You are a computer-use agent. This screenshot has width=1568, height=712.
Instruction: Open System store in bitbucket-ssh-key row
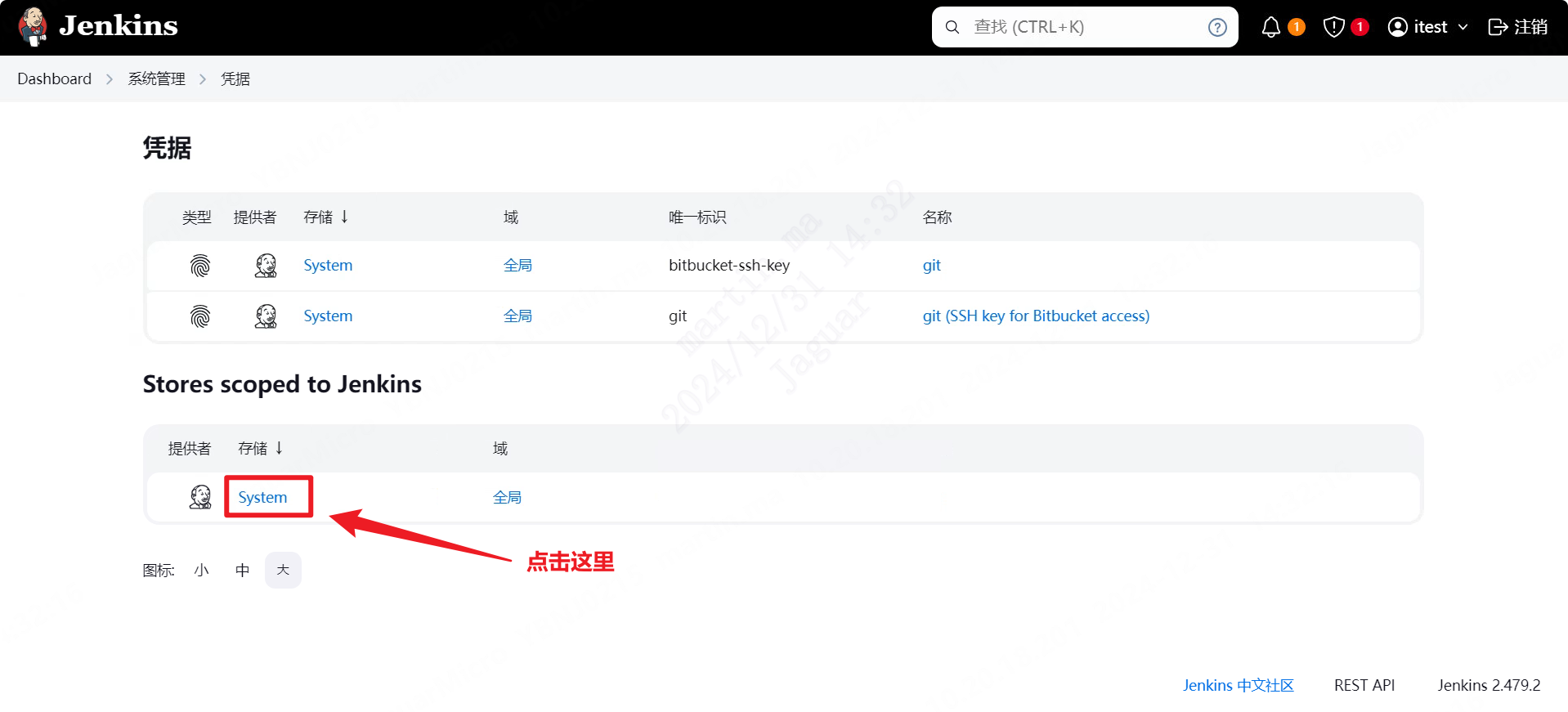(x=328, y=265)
